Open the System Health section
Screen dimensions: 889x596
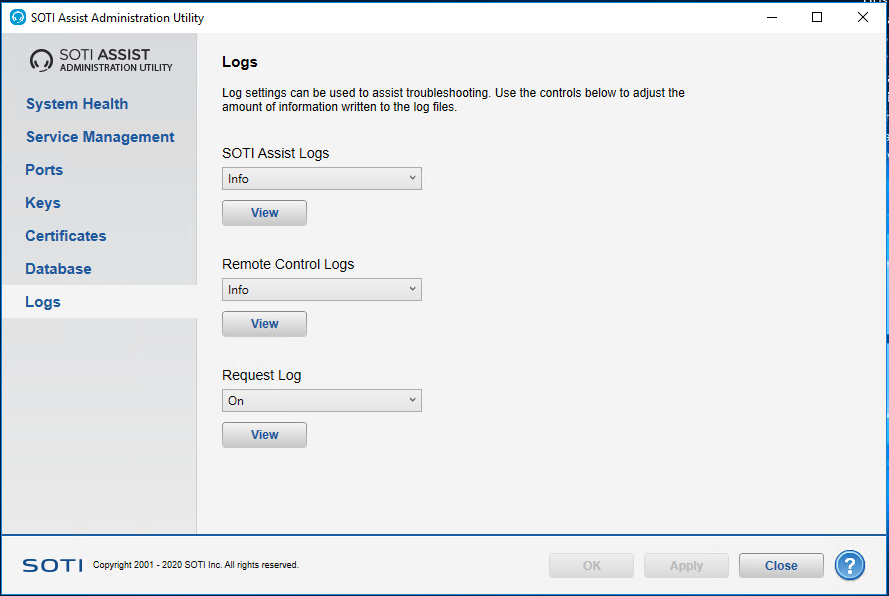click(77, 104)
